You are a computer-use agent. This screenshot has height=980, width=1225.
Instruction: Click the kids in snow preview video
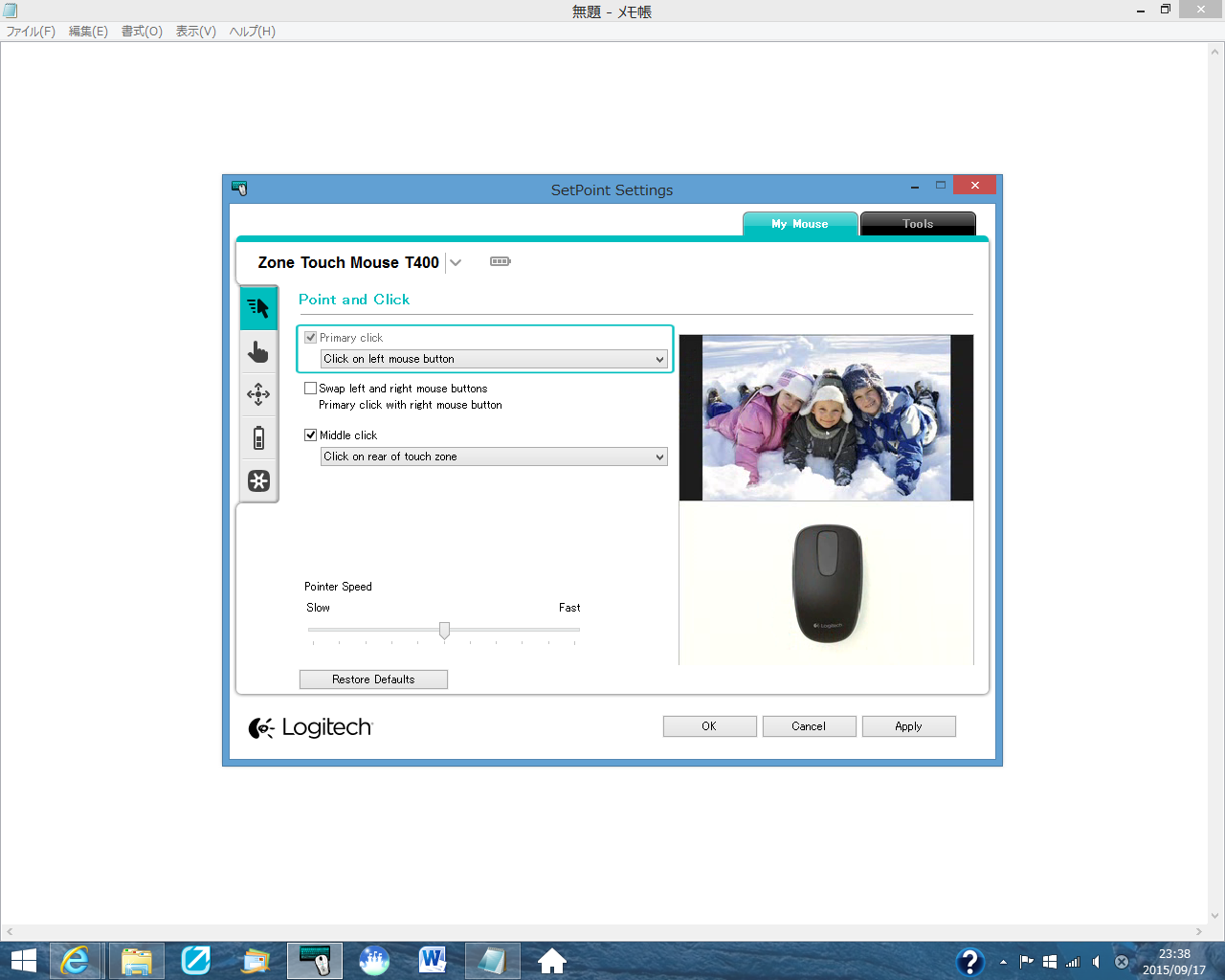(826, 417)
